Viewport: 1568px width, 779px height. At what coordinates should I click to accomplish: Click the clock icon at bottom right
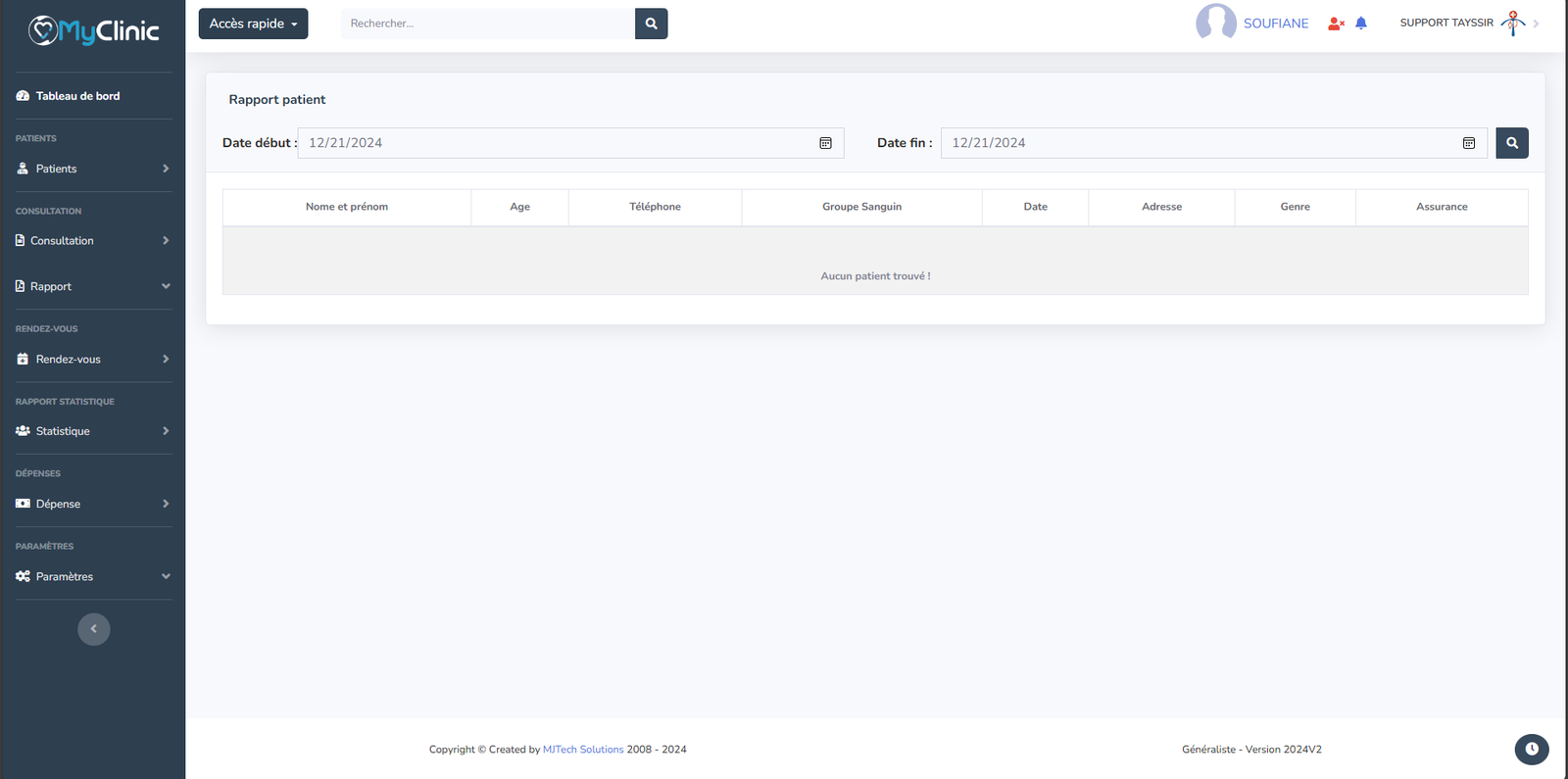coord(1531,750)
